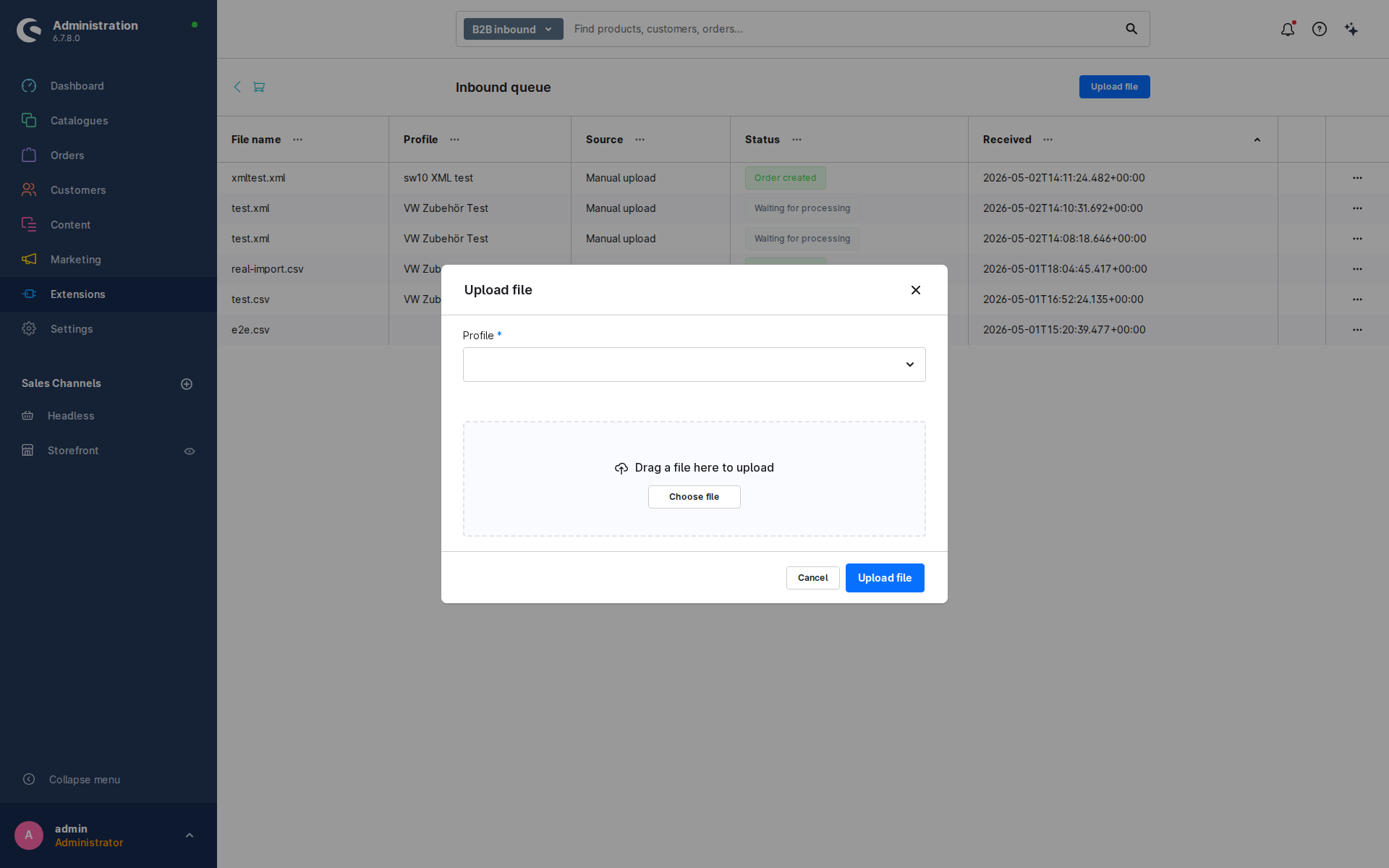Open row actions for real-import.csv
This screenshot has height=868, width=1389.
coord(1357,269)
